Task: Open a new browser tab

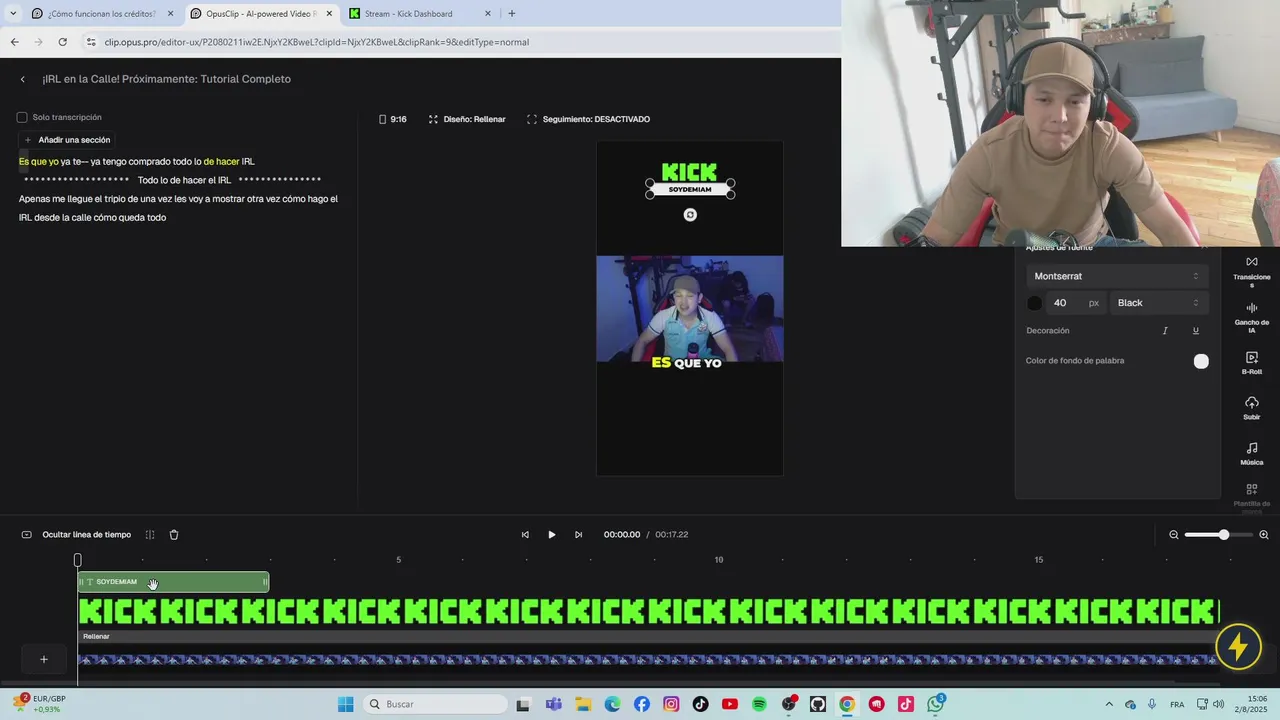Action: click(x=512, y=14)
